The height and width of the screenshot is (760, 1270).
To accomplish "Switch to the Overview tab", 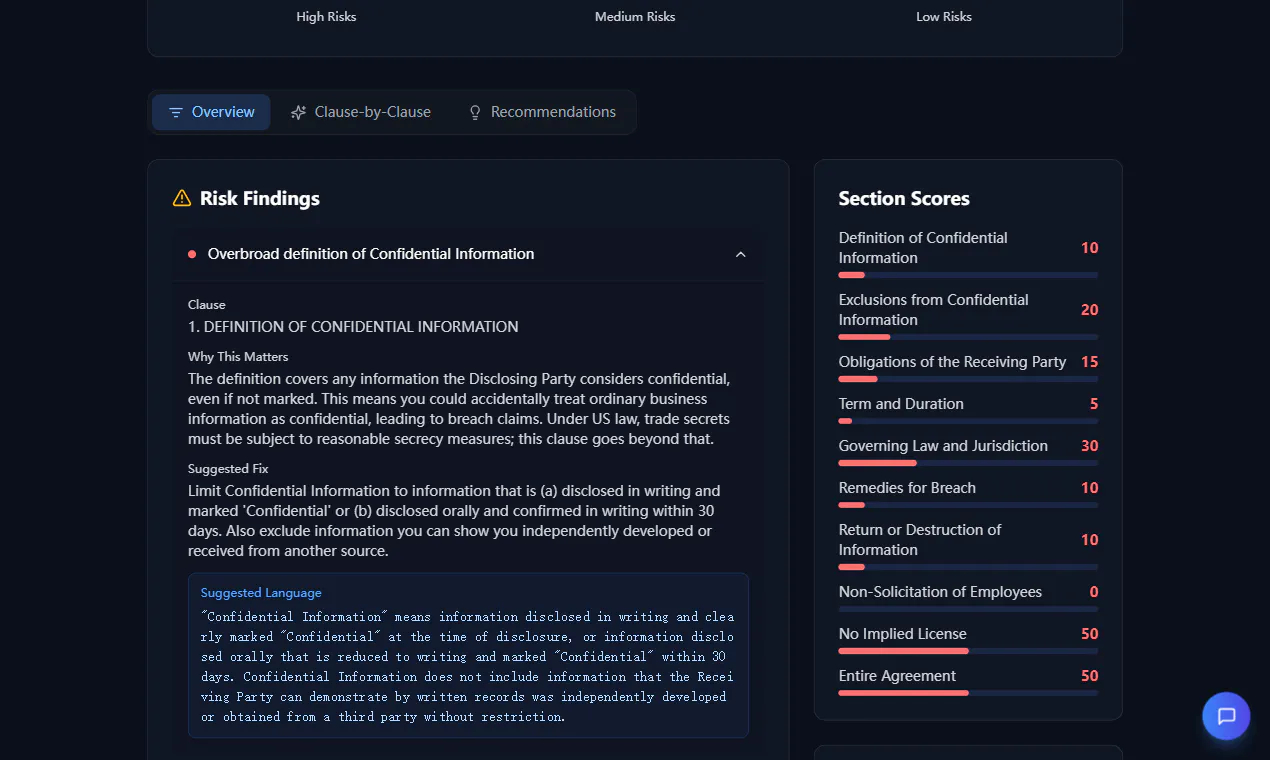I will pos(211,112).
